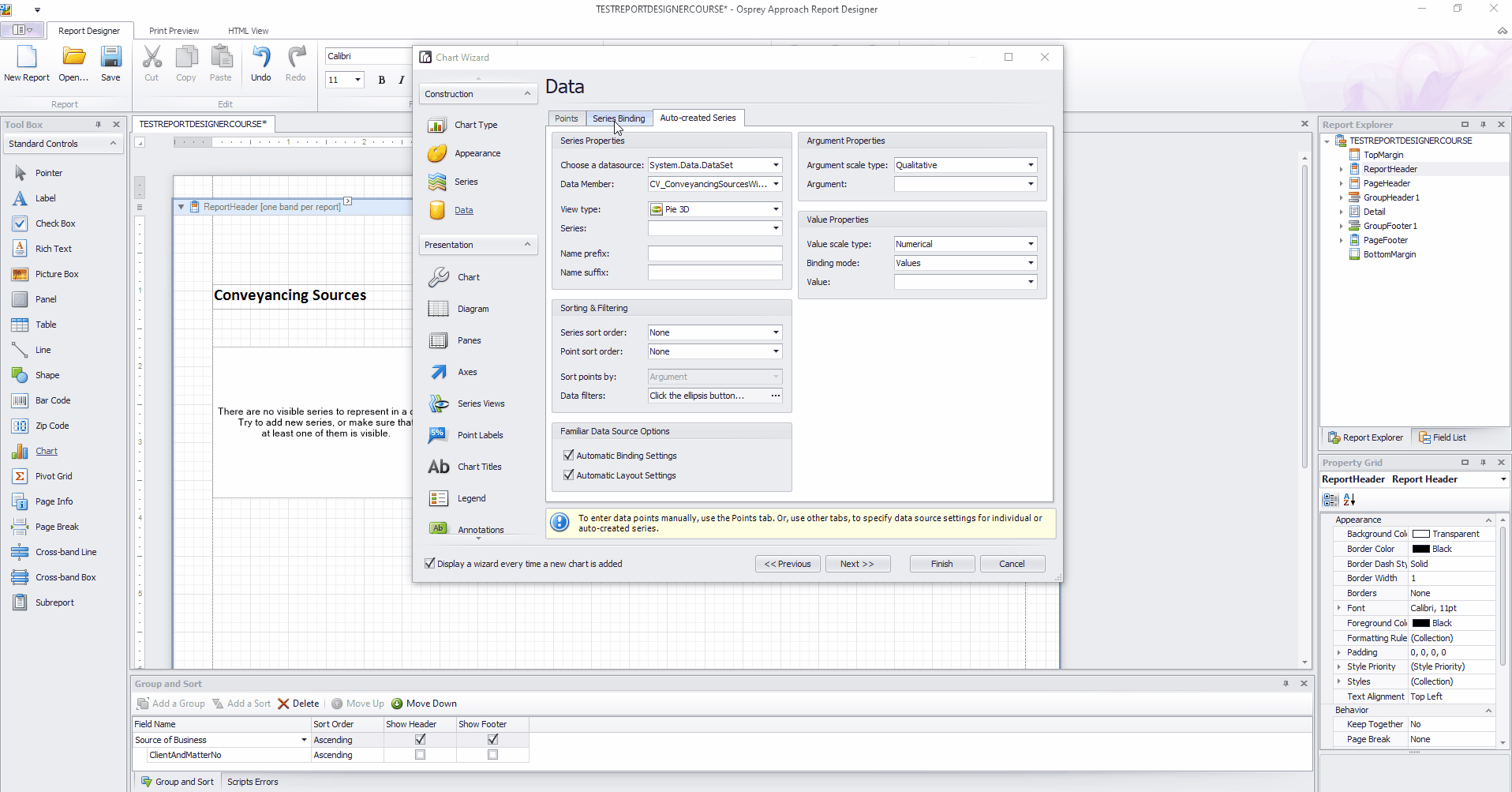This screenshot has width=1512, height=792.
Task: Select the Rich Text control
Action: (53, 249)
